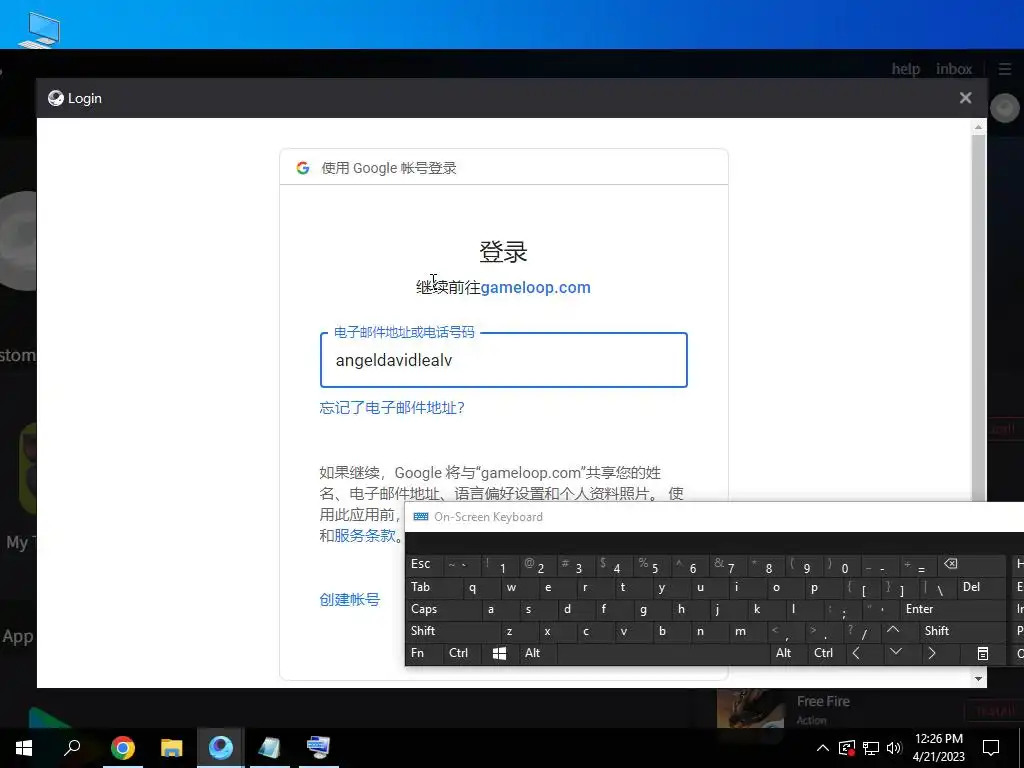Viewport: 1024px width, 768px height.
Task: Click the GameLoop user avatar icon
Action: (x=1004, y=108)
